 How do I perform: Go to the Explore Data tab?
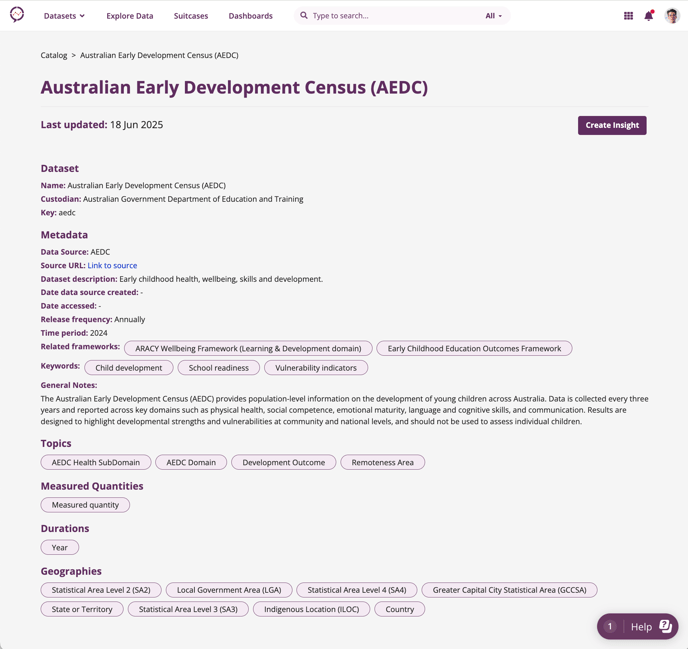[x=130, y=16]
